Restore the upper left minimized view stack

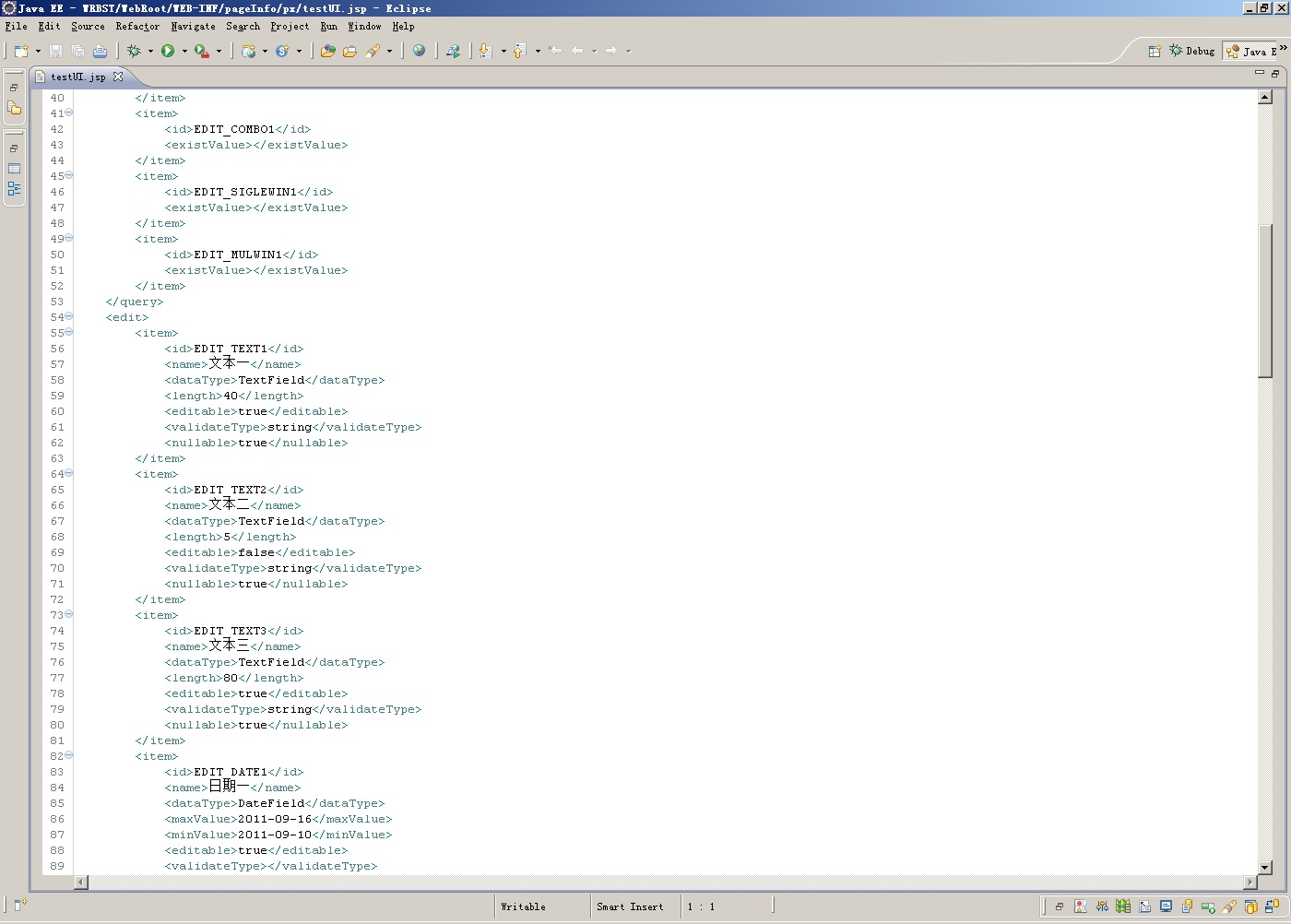[x=14, y=88]
